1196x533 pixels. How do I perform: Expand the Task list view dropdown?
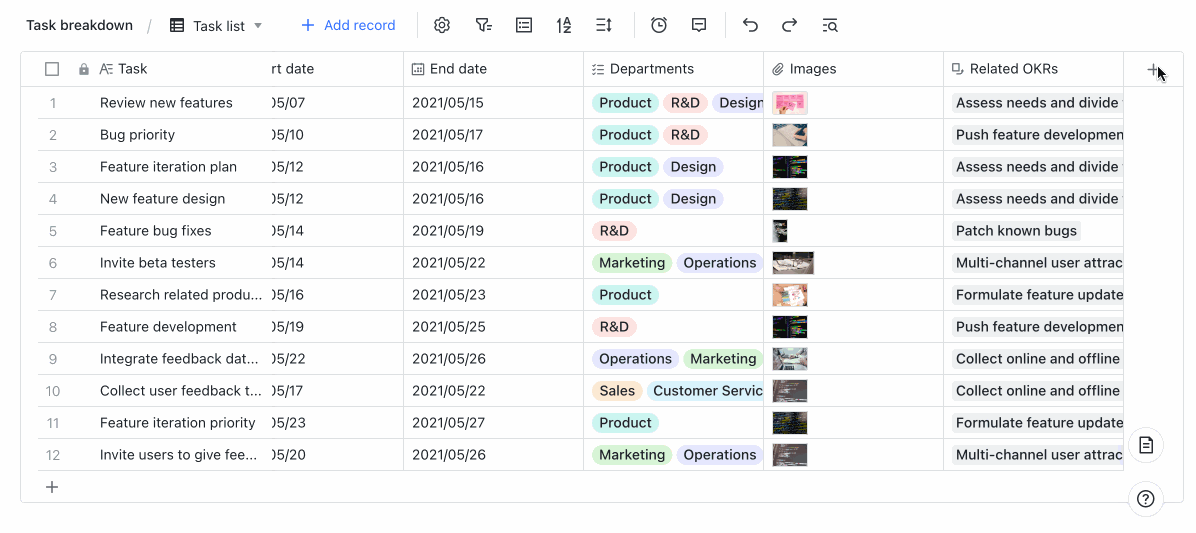coord(258,25)
